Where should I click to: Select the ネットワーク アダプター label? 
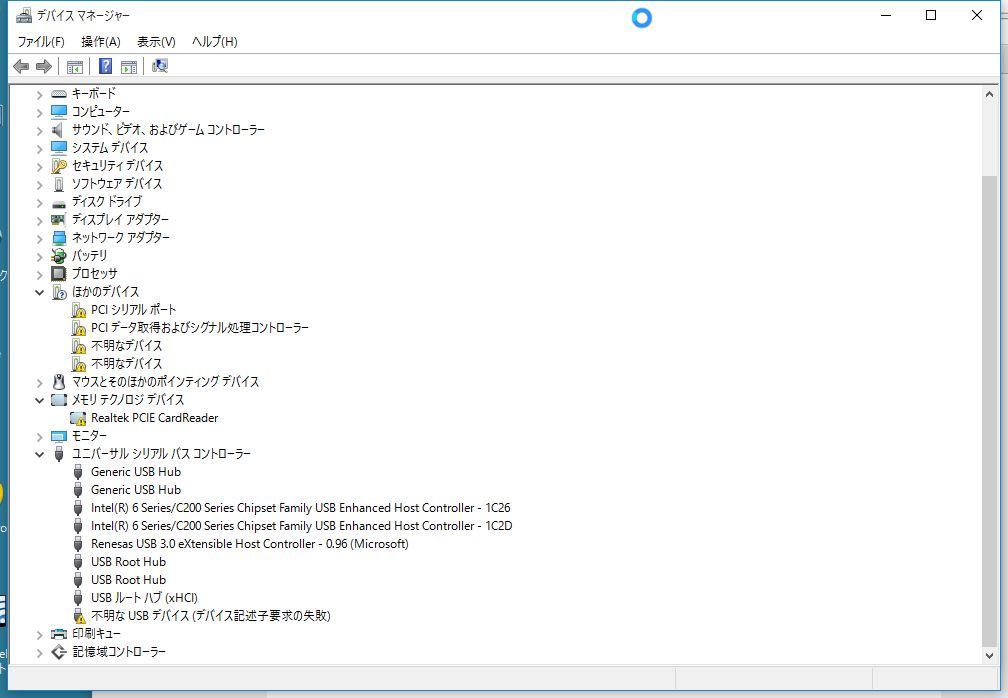coord(121,238)
